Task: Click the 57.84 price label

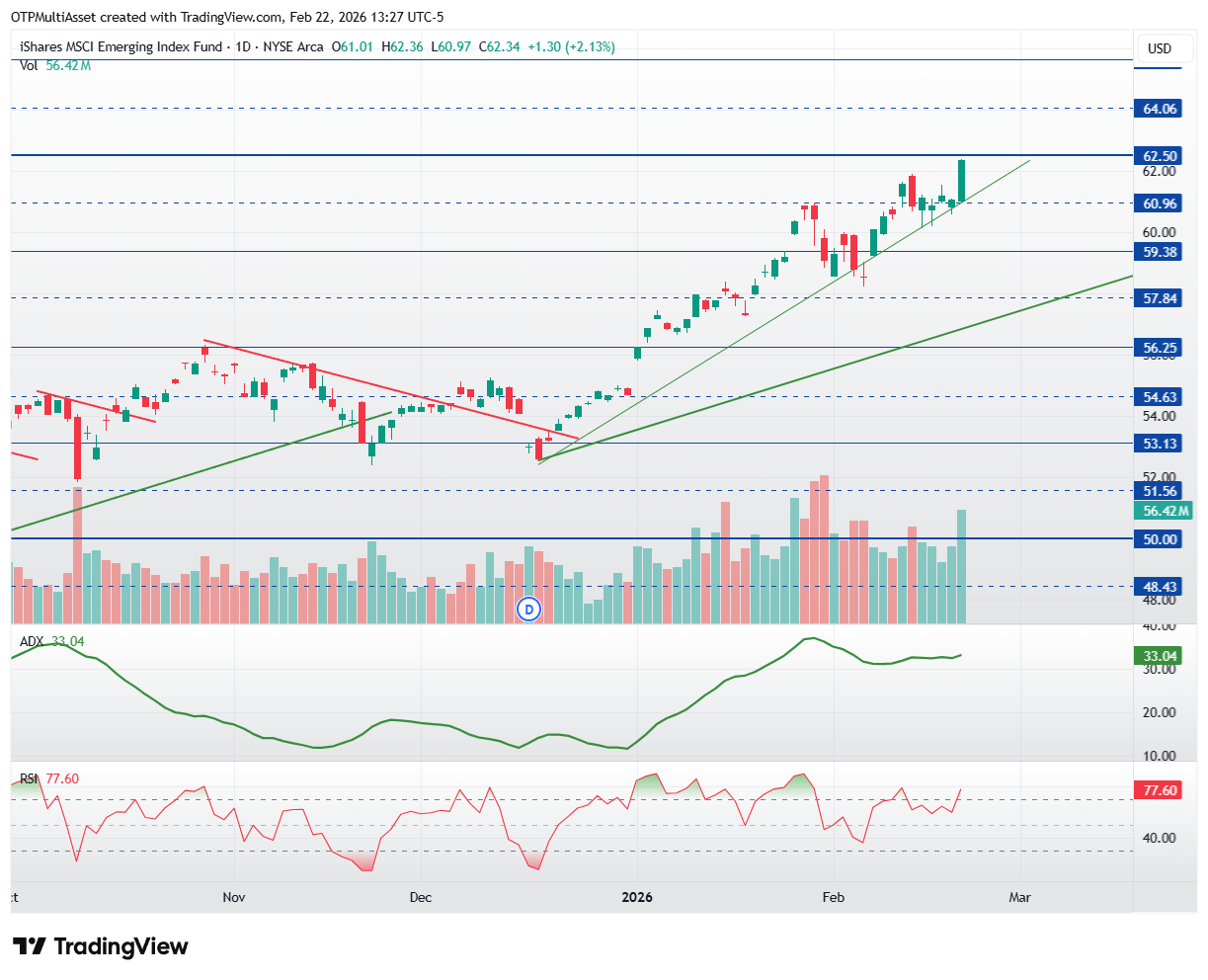Action: tap(1160, 298)
